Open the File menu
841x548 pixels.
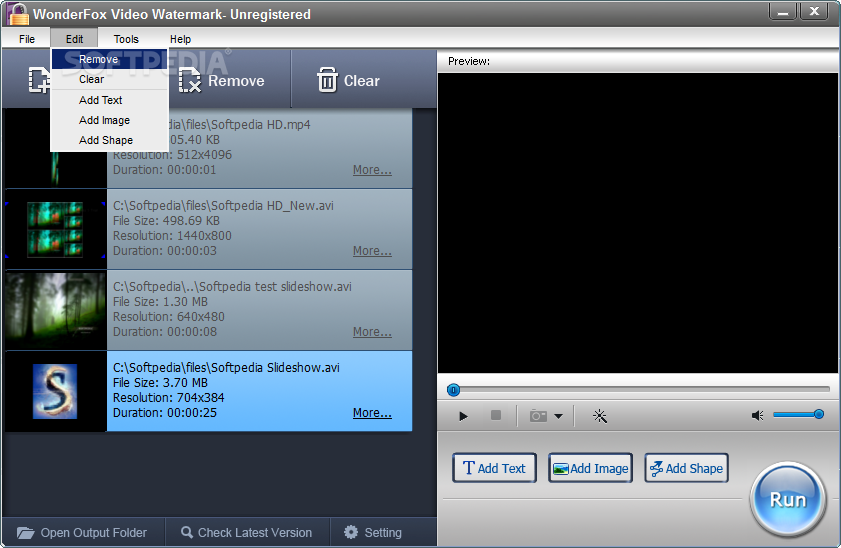27,39
